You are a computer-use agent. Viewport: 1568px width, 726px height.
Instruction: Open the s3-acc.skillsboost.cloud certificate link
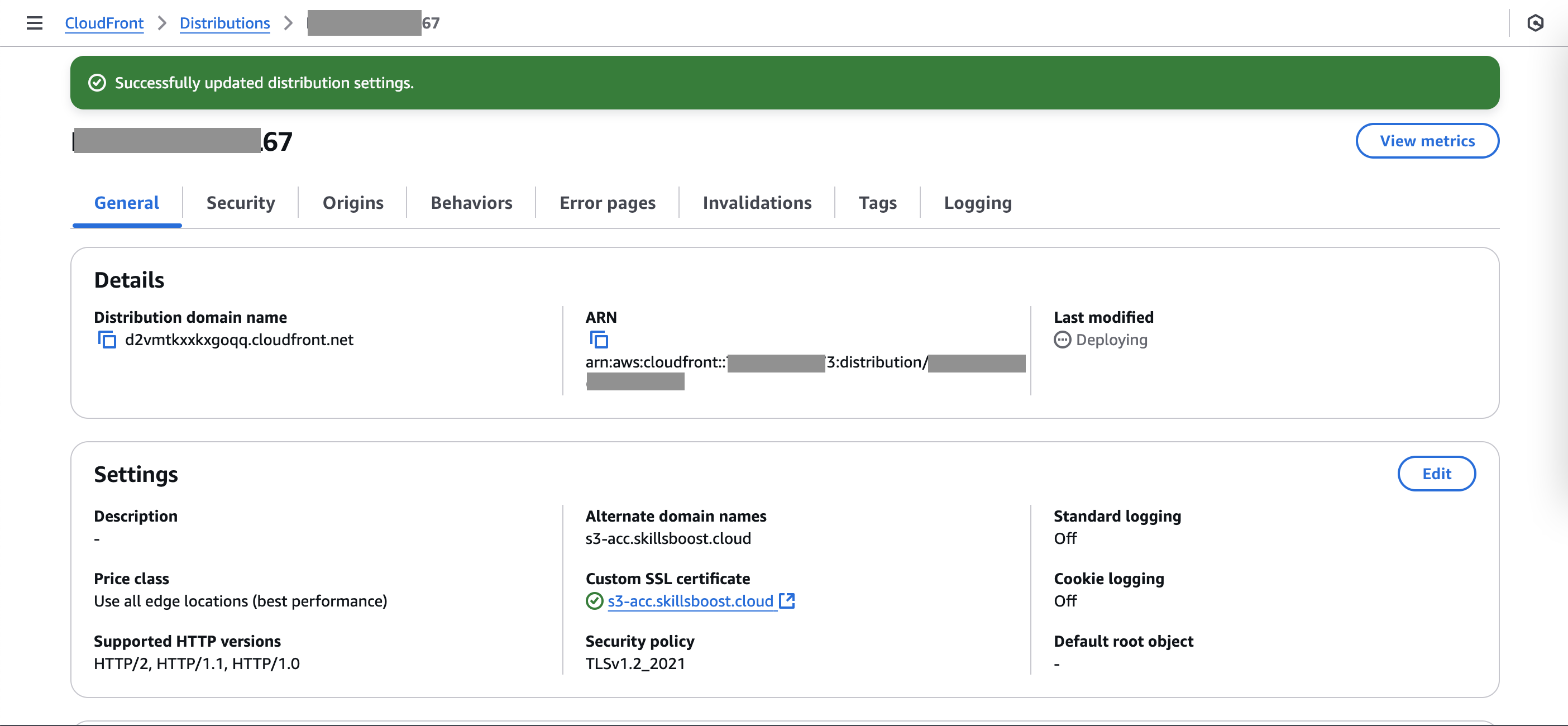click(x=690, y=601)
